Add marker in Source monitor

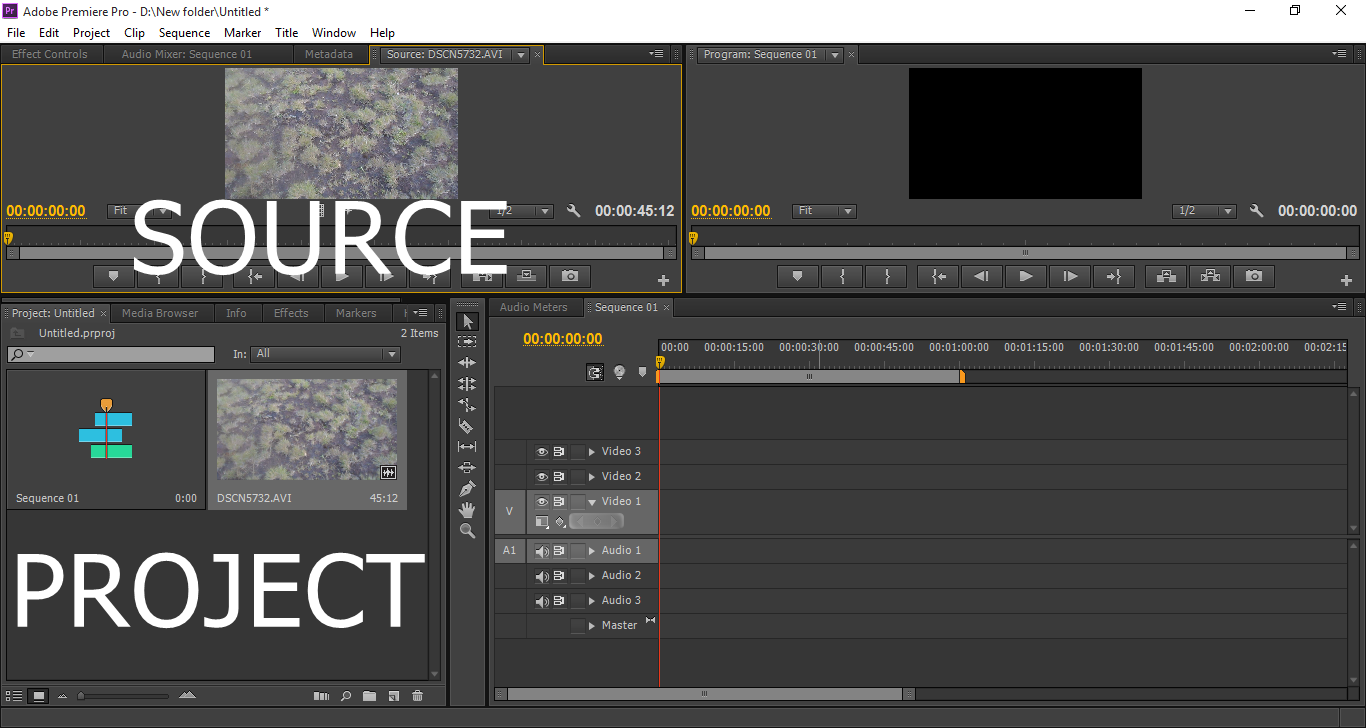tap(113, 276)
